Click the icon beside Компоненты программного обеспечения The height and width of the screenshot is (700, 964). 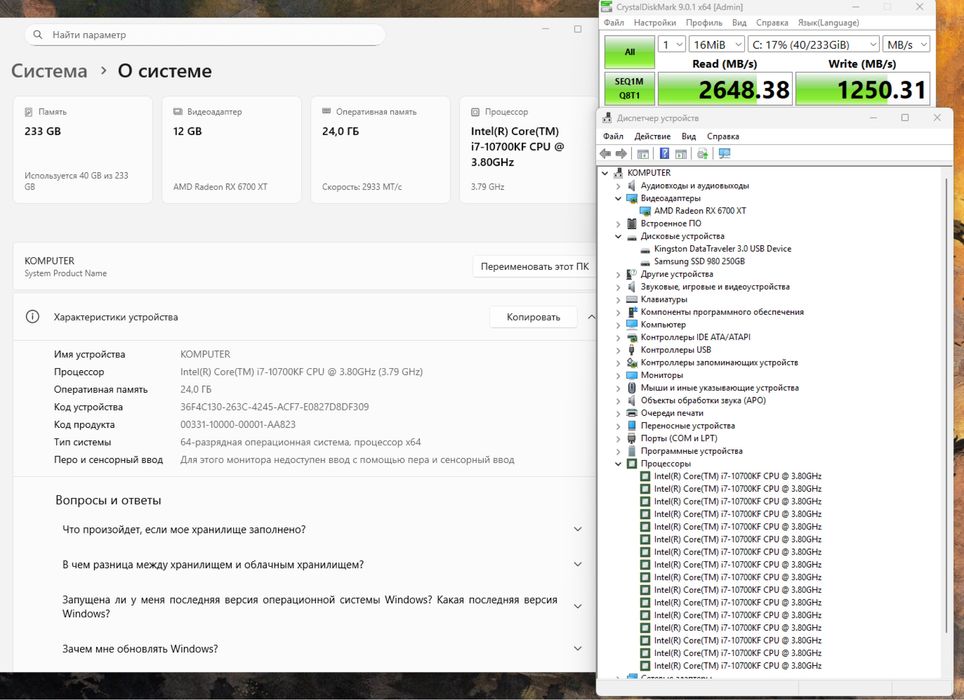tap(631, 312)
